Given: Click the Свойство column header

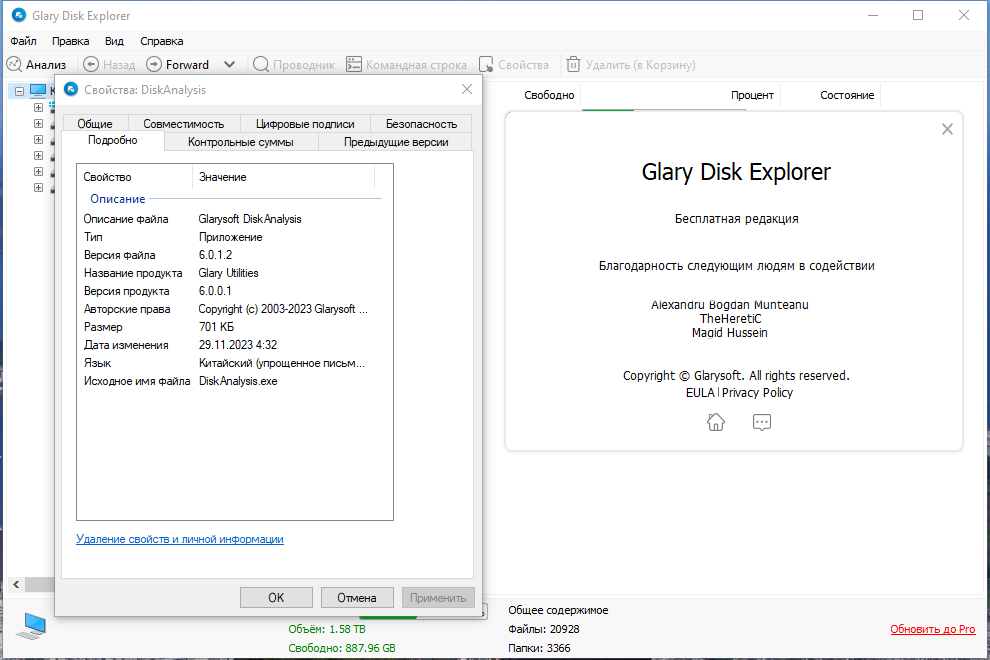Looking at the screenshot, I should (134, 177).
